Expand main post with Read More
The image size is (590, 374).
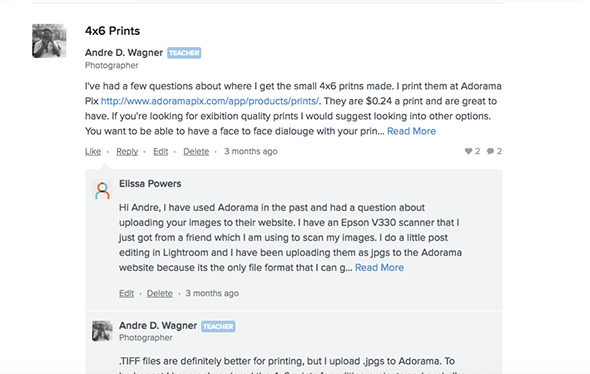coord(412,131)
